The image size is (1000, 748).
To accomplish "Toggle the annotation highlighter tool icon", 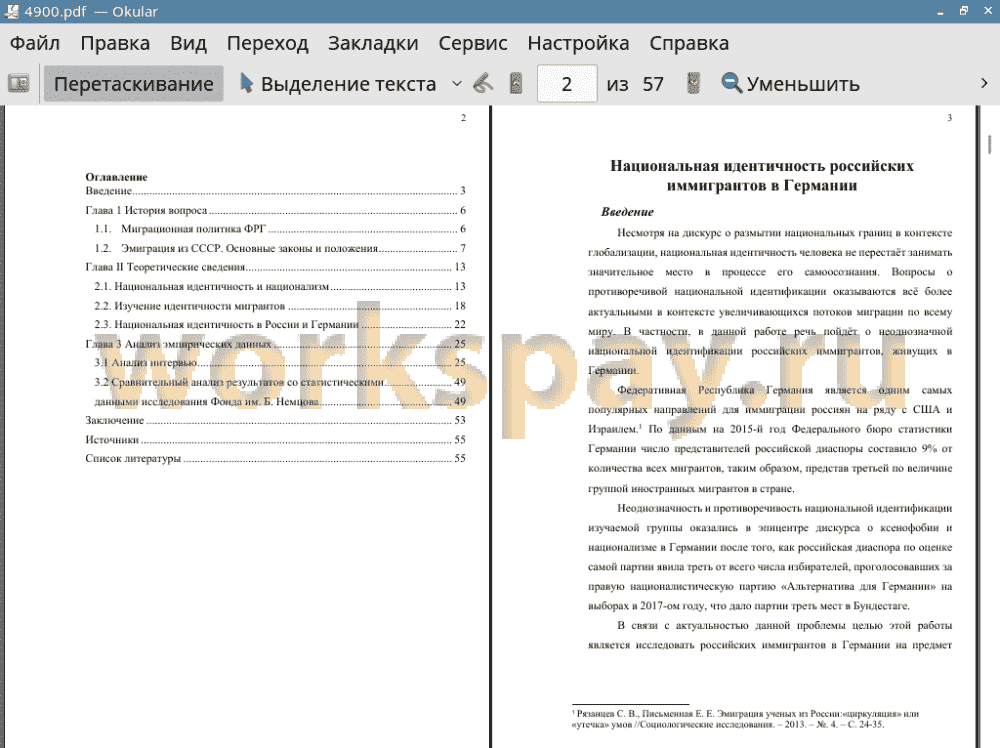I will (x=483, y=84).
